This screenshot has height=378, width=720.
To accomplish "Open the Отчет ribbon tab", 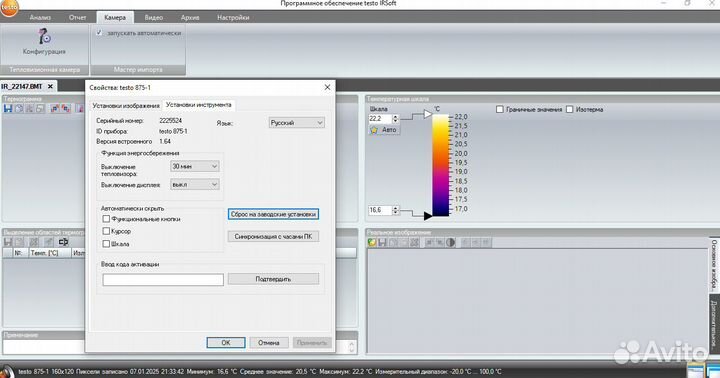I will 78,17.
